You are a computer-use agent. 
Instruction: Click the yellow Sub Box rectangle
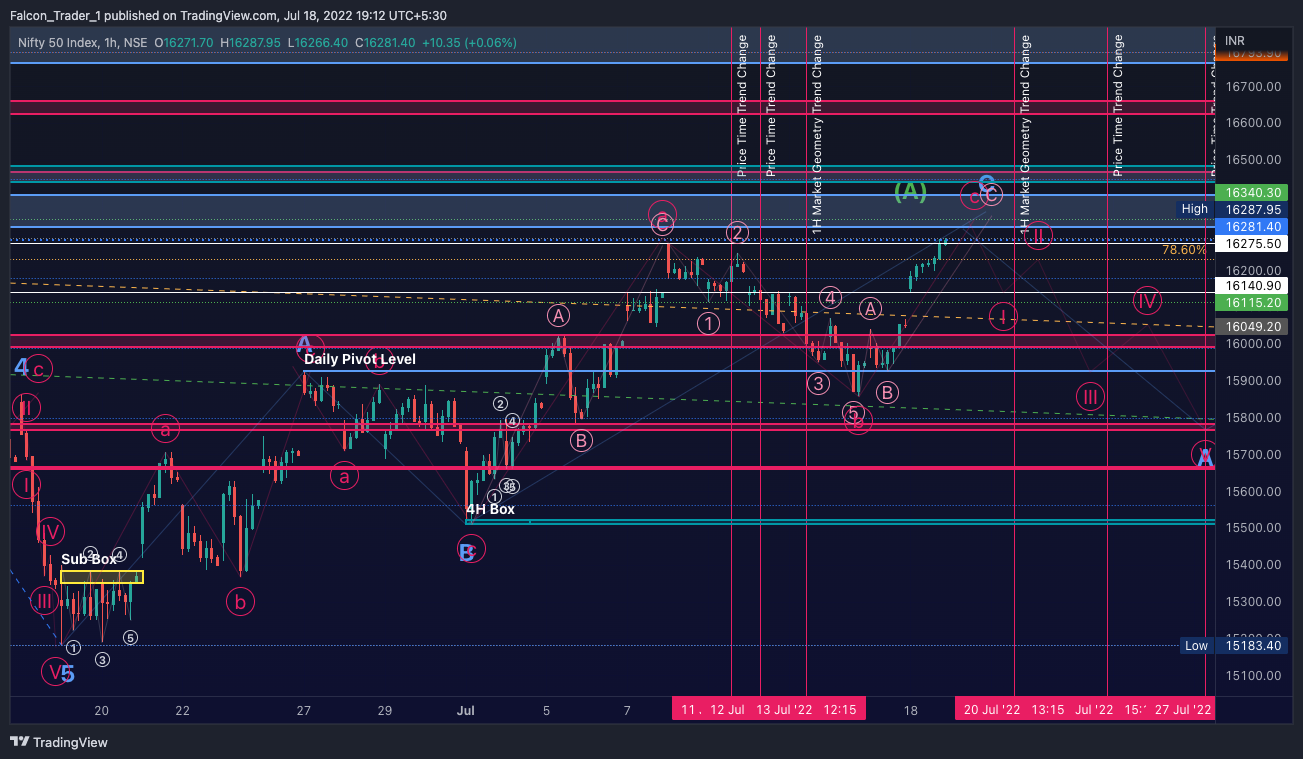click(101, 577)
